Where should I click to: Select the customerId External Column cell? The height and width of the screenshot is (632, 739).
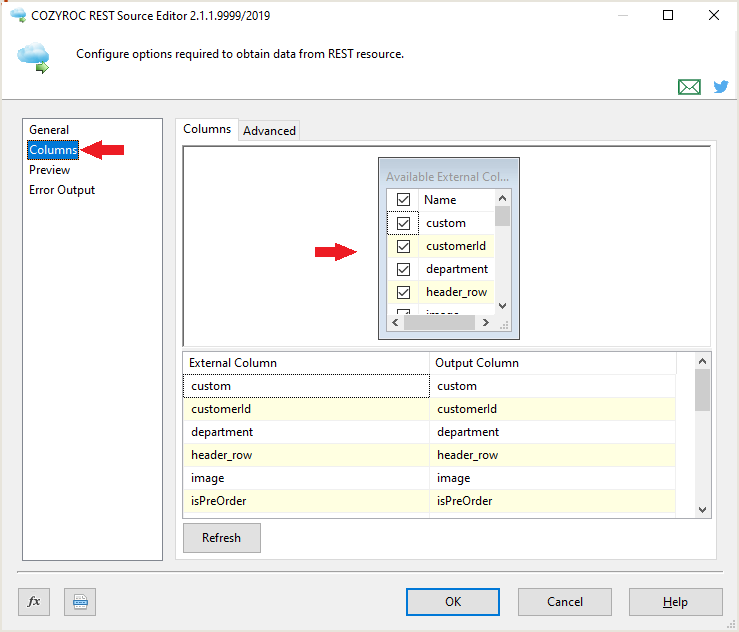click(306, 409)
